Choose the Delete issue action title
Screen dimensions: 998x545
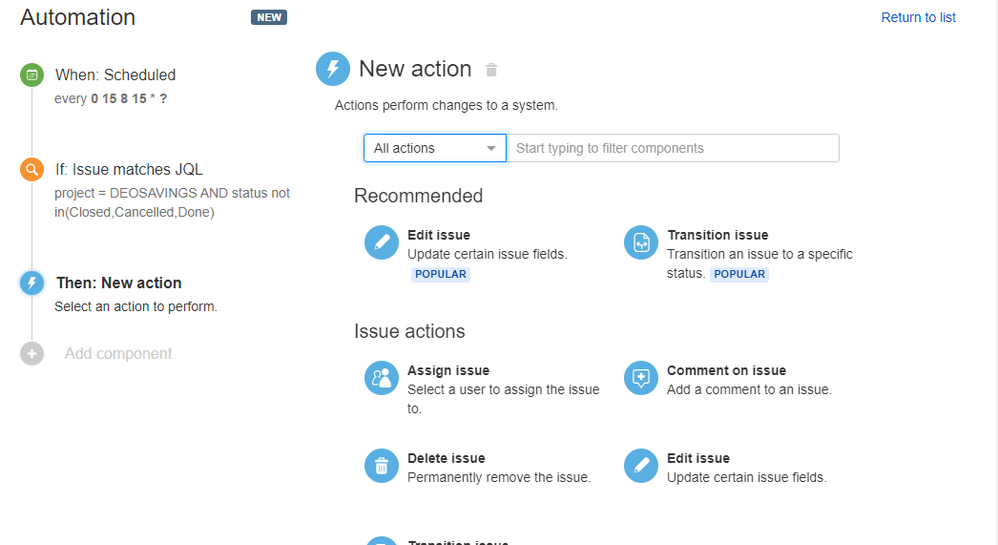tap(446, 458)
